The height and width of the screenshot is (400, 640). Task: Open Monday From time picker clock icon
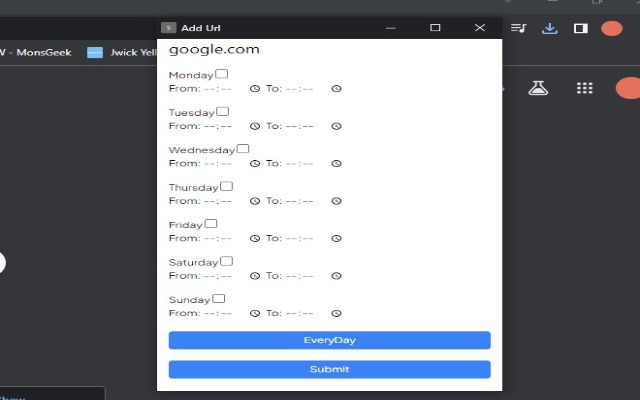click(x=255, y=89)
